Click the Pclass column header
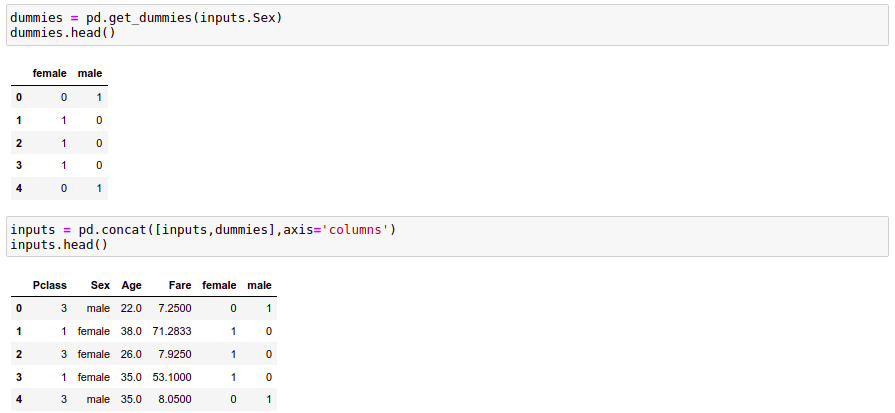Viewport: 895px width, 413px height. pos(50,285)
